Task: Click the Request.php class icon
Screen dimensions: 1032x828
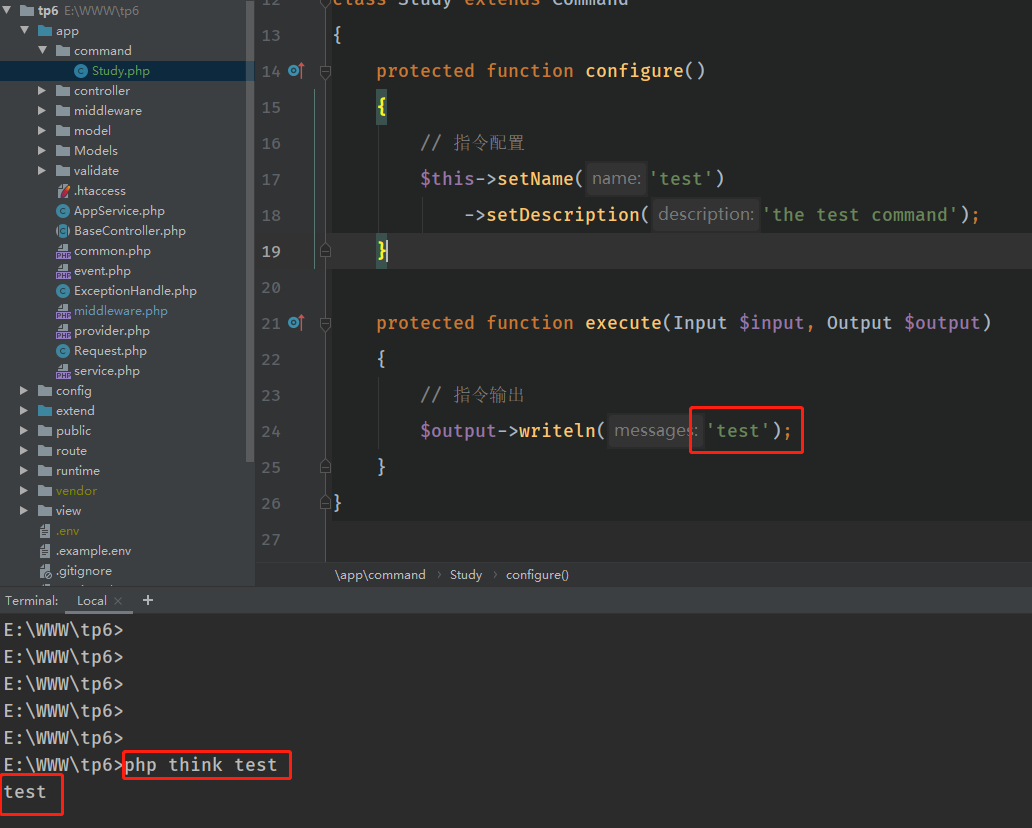Action: 63,351
